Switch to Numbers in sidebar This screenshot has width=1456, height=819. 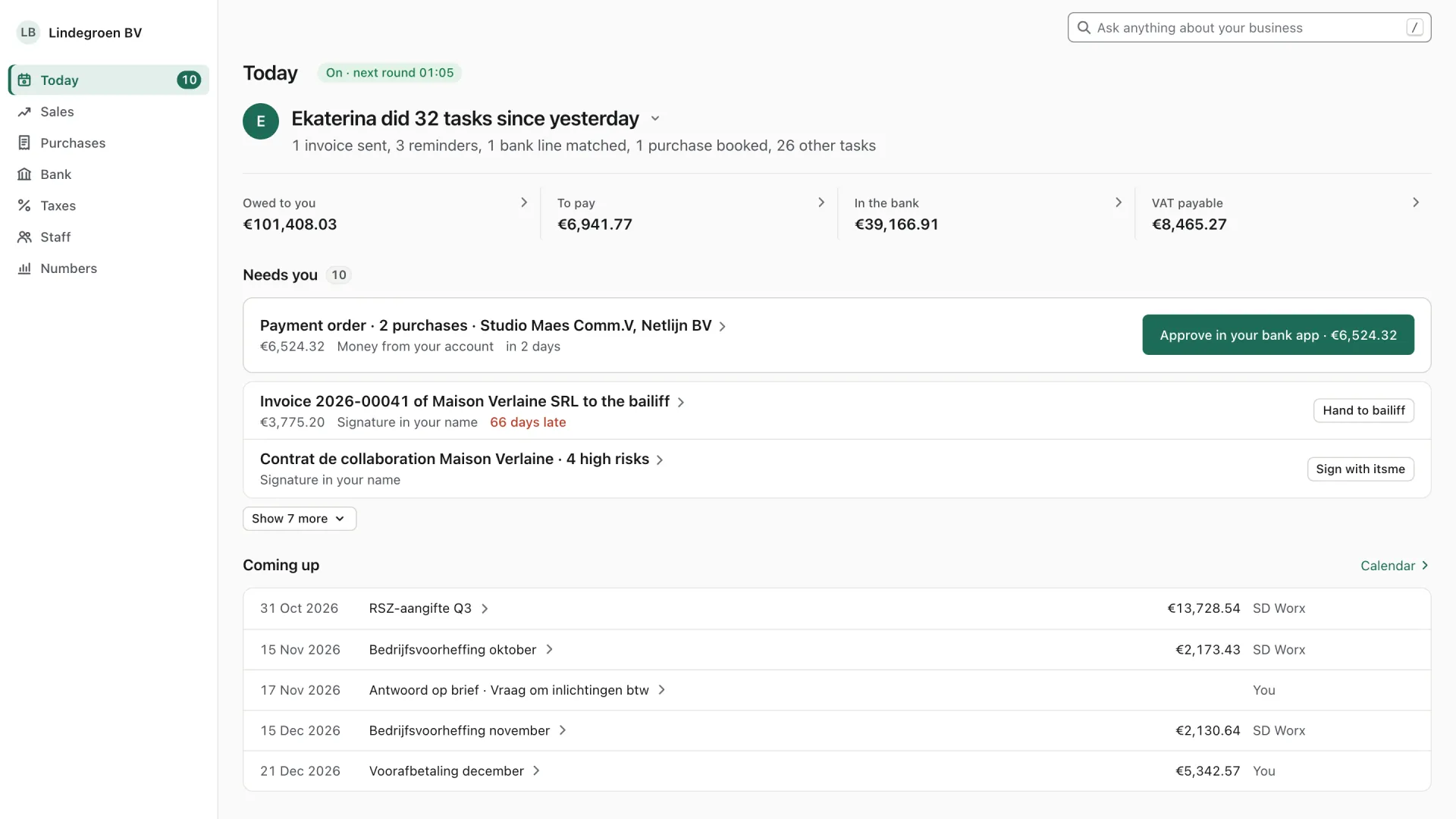tap(108, 268)
